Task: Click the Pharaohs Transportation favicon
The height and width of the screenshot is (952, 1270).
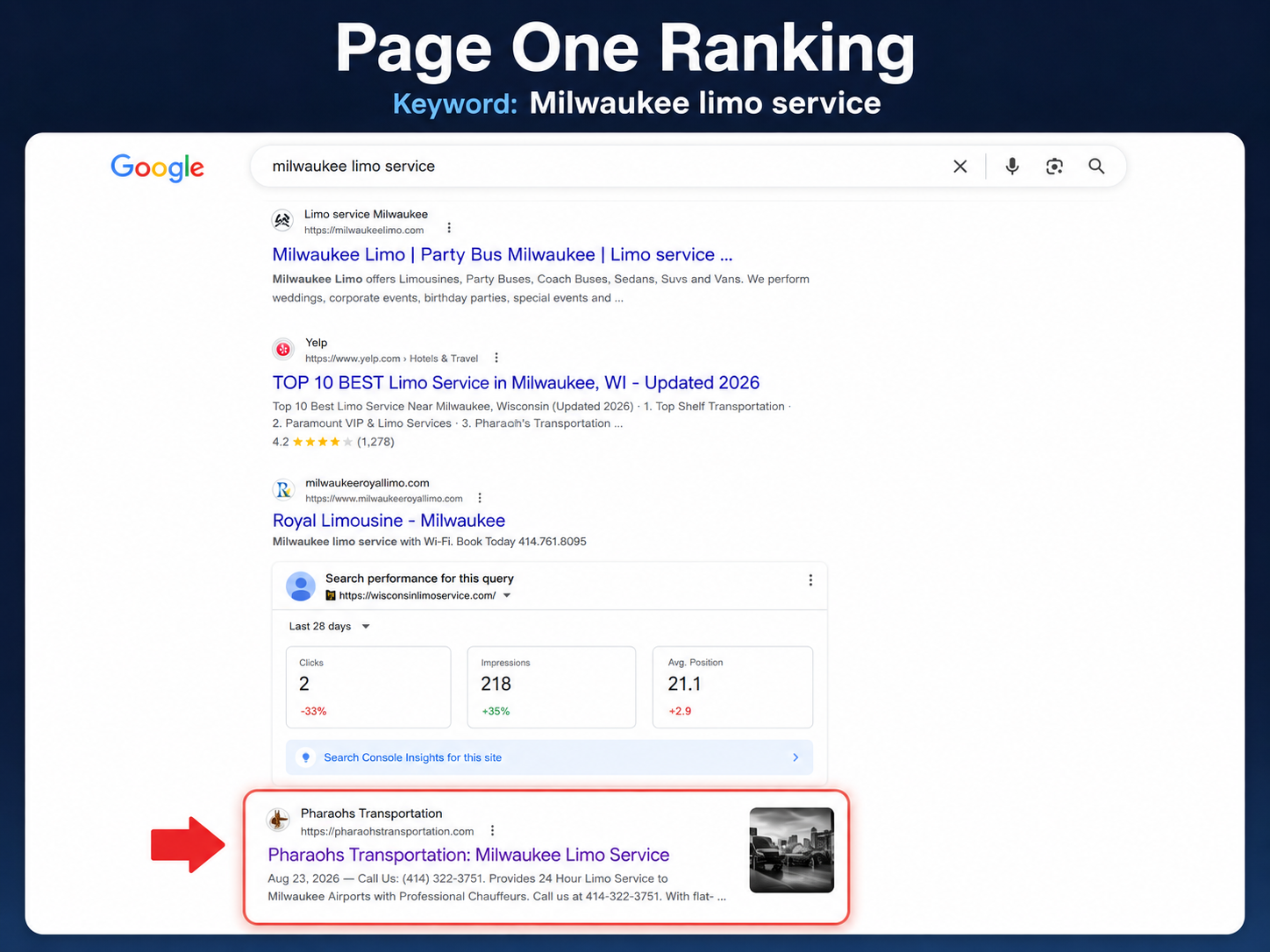Action: point(278,820)
